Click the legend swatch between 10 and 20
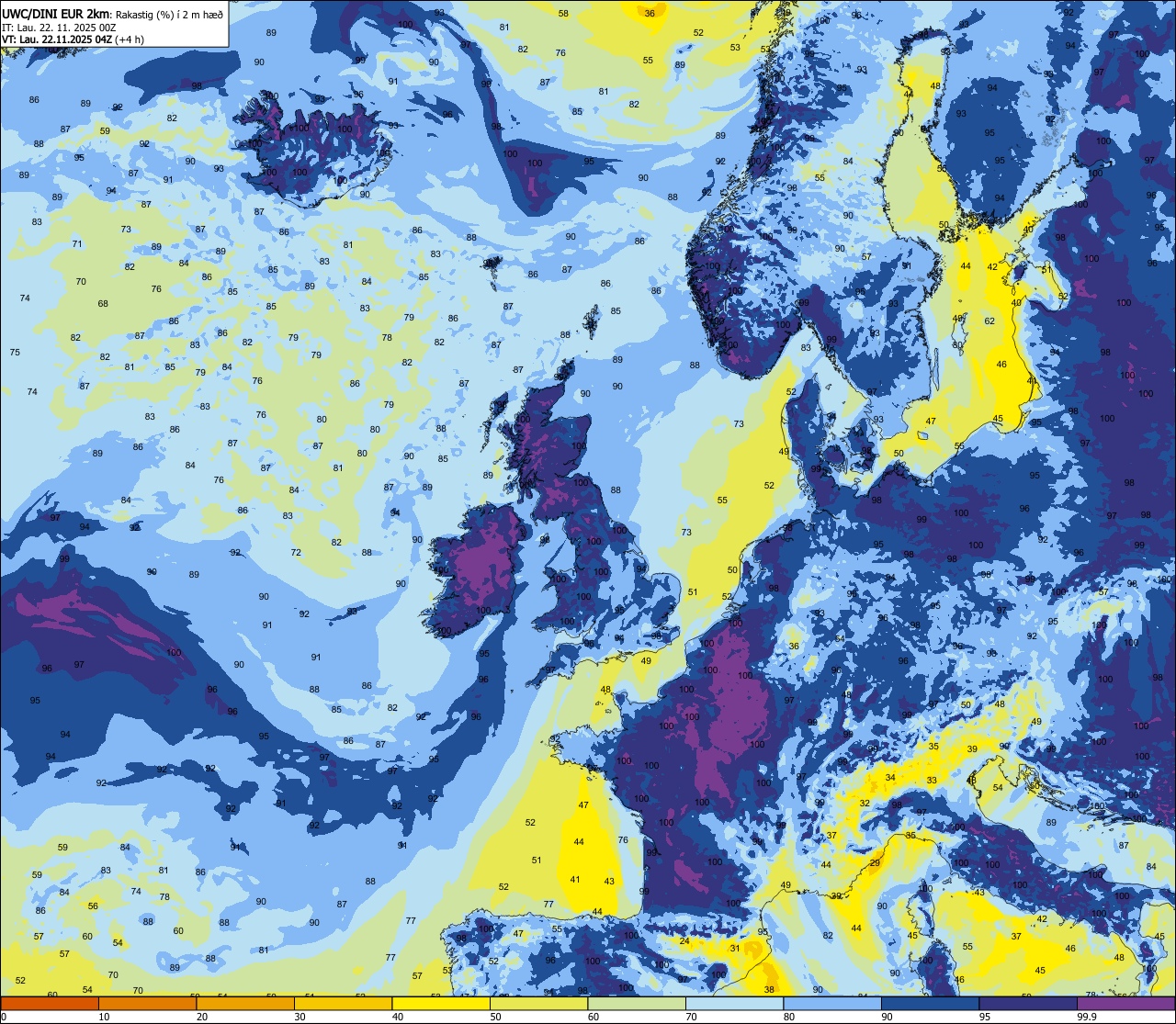 (147, 1003)
